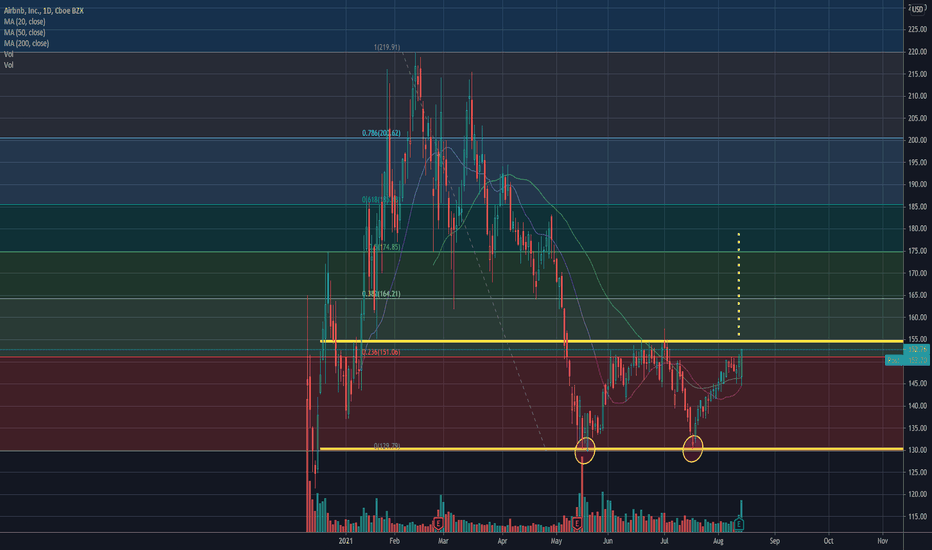Click the 175.00 price axis label
Screen dimensions: 932x550
[917, 251]
